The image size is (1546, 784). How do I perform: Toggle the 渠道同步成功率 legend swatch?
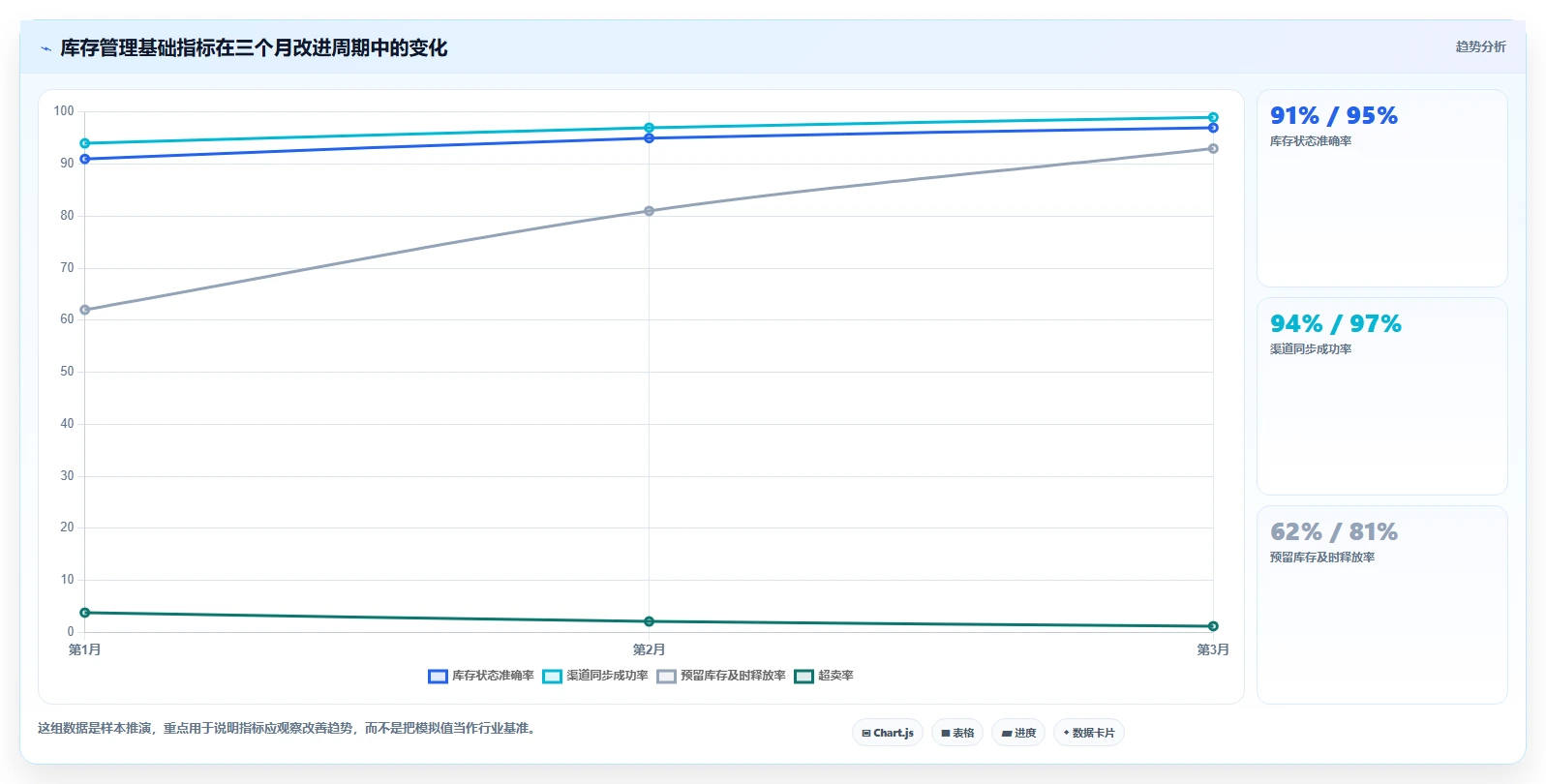[x=552, y=676]
